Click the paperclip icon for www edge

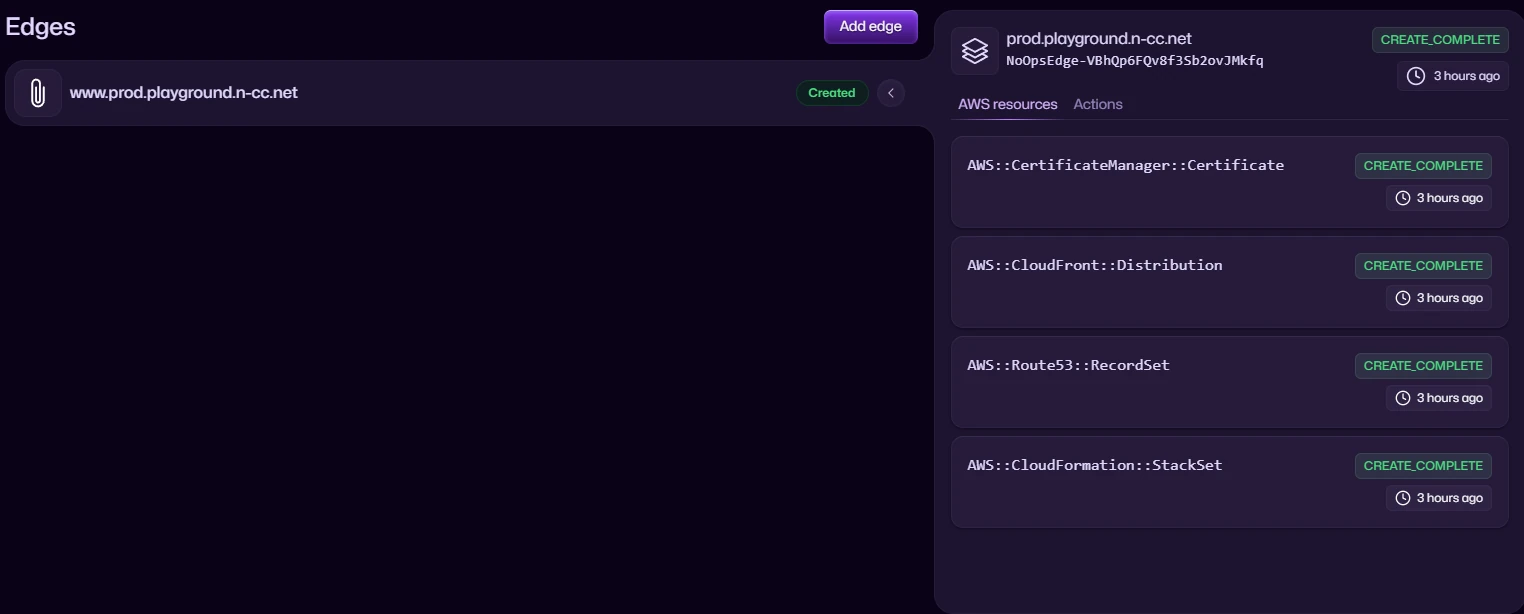point(38,93)
